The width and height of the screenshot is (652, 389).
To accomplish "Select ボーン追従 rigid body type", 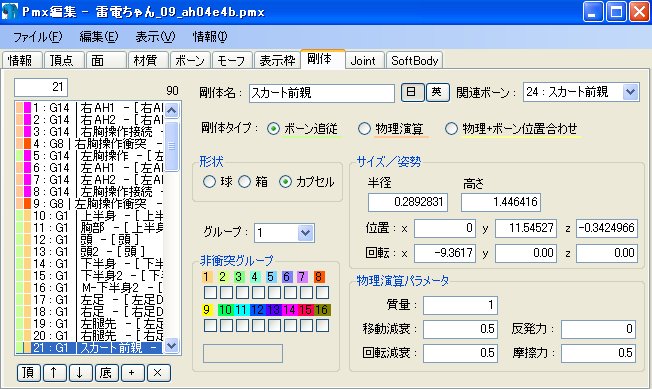I will [x=273, y=129].
